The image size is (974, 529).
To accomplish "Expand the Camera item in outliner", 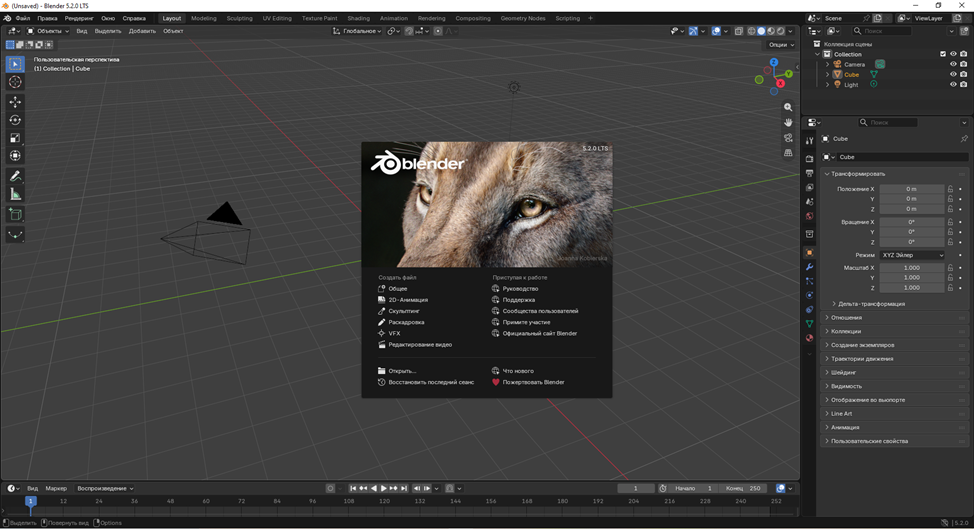I will pos(827,64).
